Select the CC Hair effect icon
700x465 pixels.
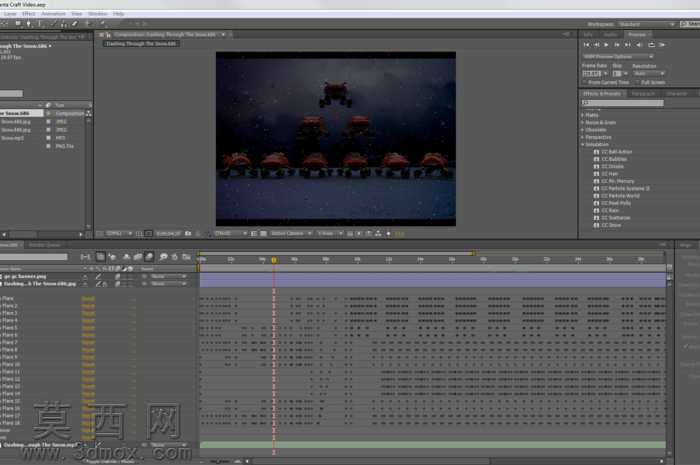point(596,174)
